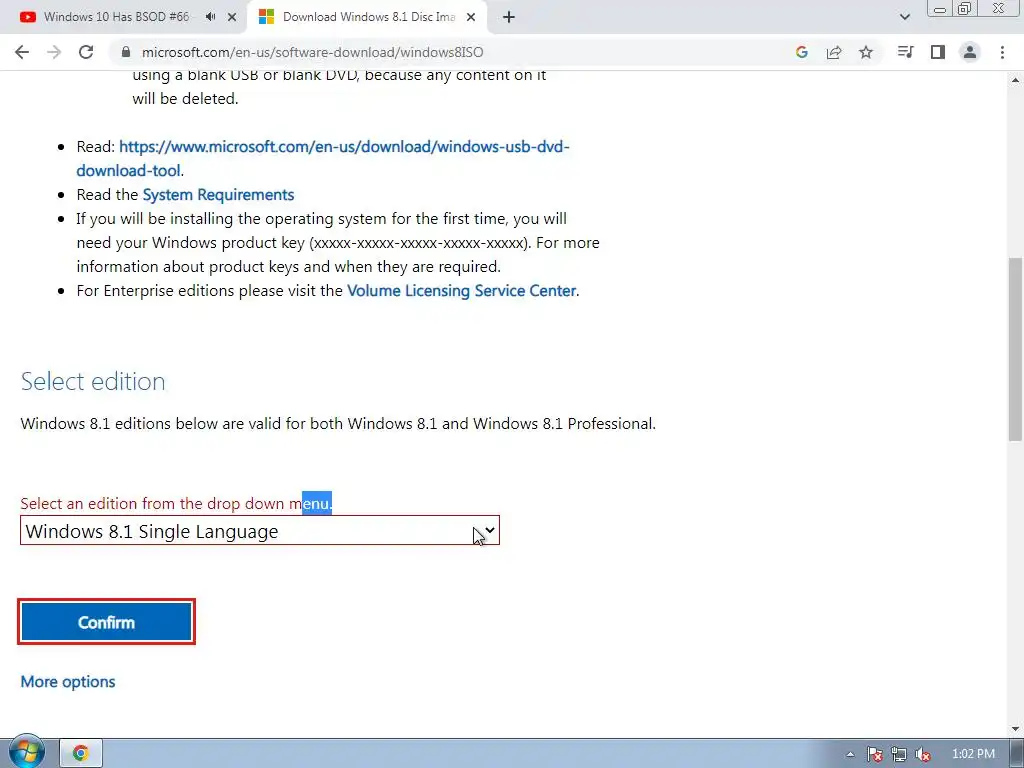Screen dimensions: 1024x768
Task: Click the browser forward arrow
Action: [x=54, y=52]
